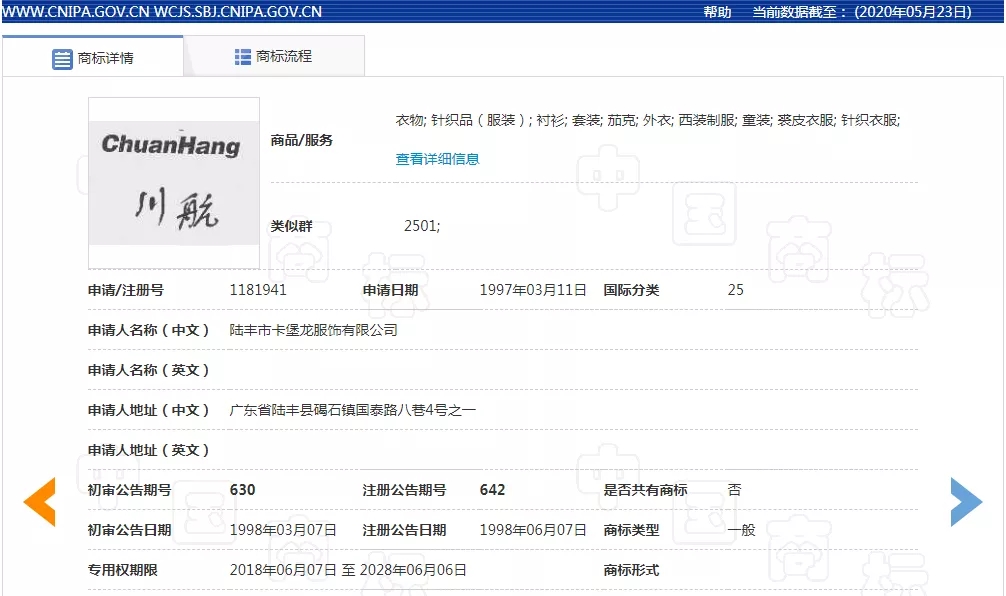Visit the WCJS.SBJ.CNIPA.GOV.CN link

(239, 12)
